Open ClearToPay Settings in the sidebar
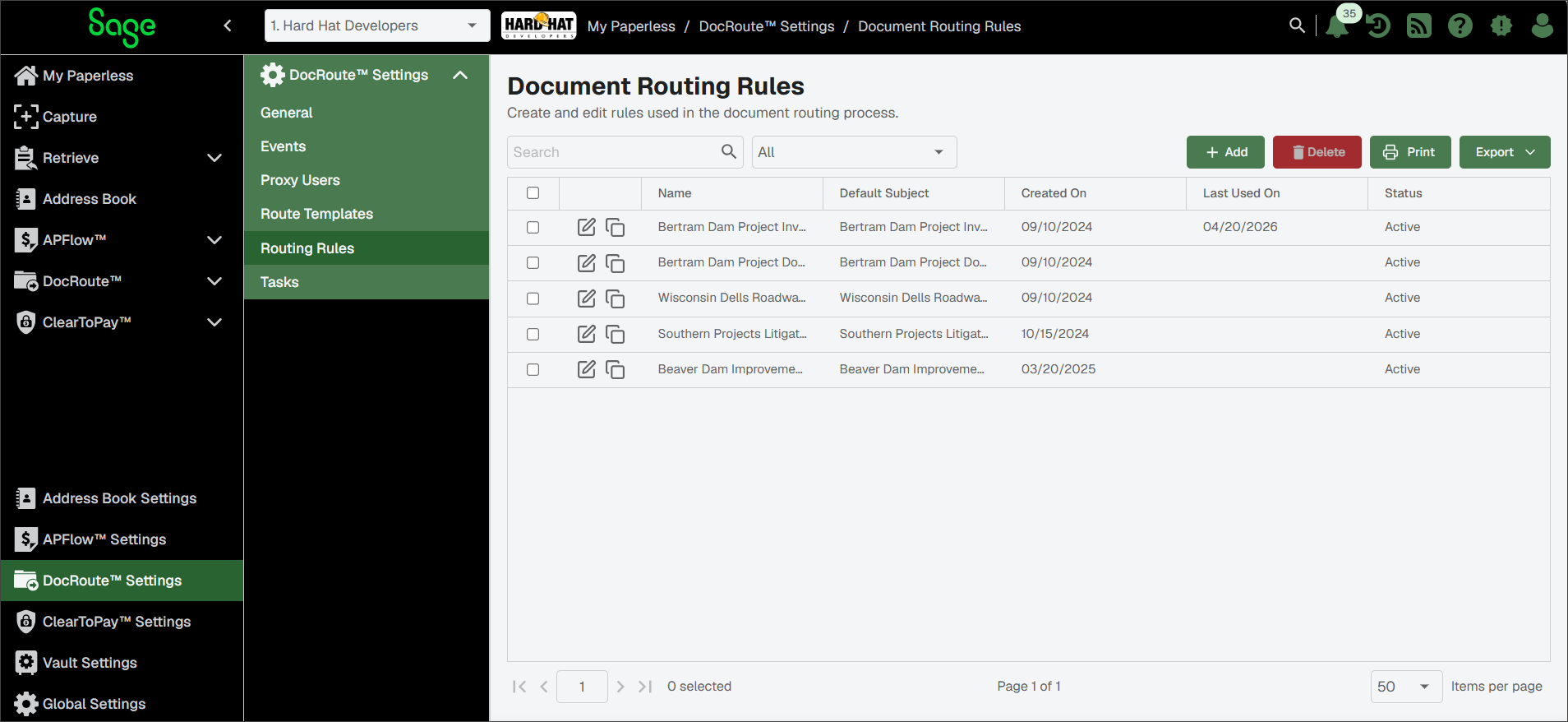This screenshot has height=722, width=1568. 122,622
